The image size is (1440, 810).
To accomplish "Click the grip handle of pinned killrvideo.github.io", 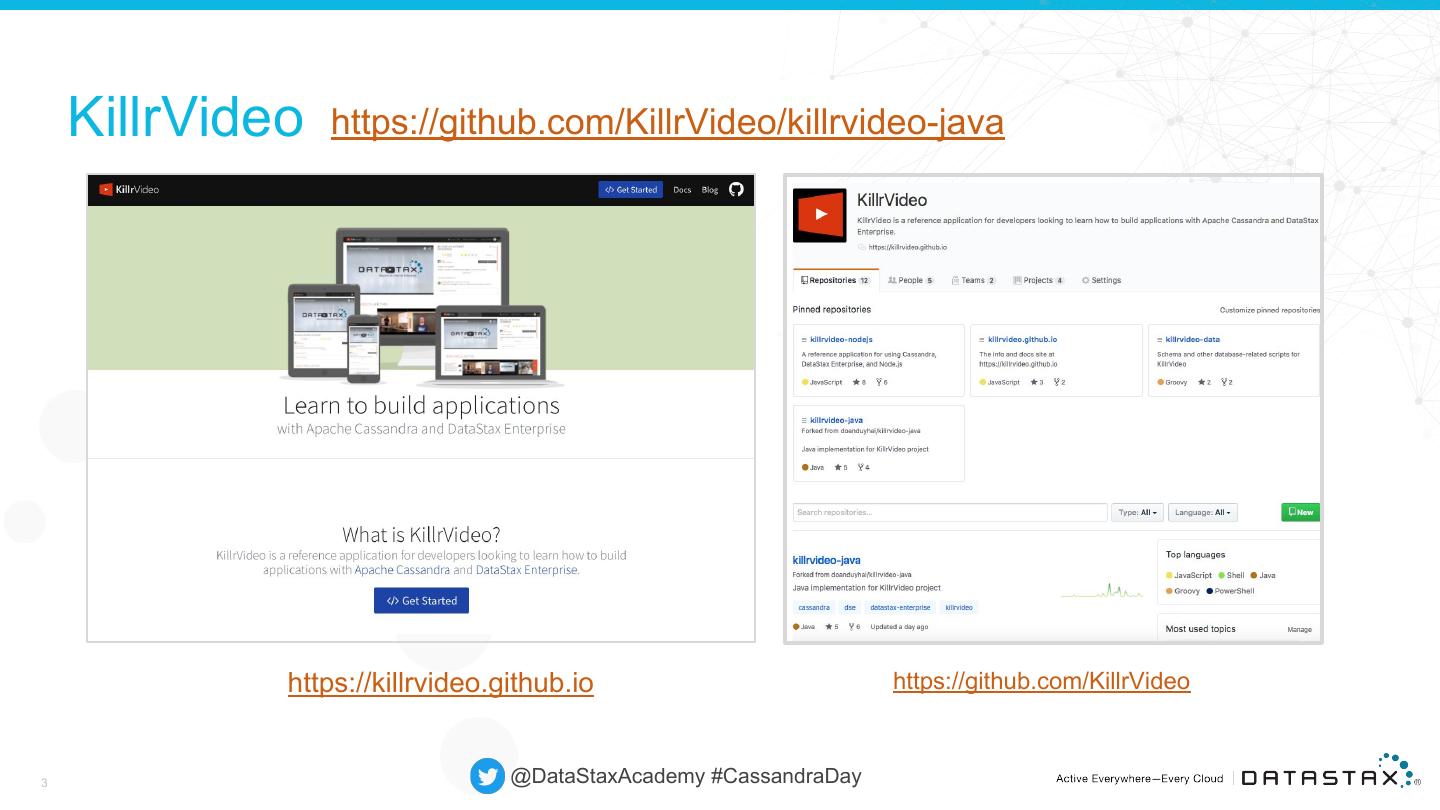I will point(982,340).
